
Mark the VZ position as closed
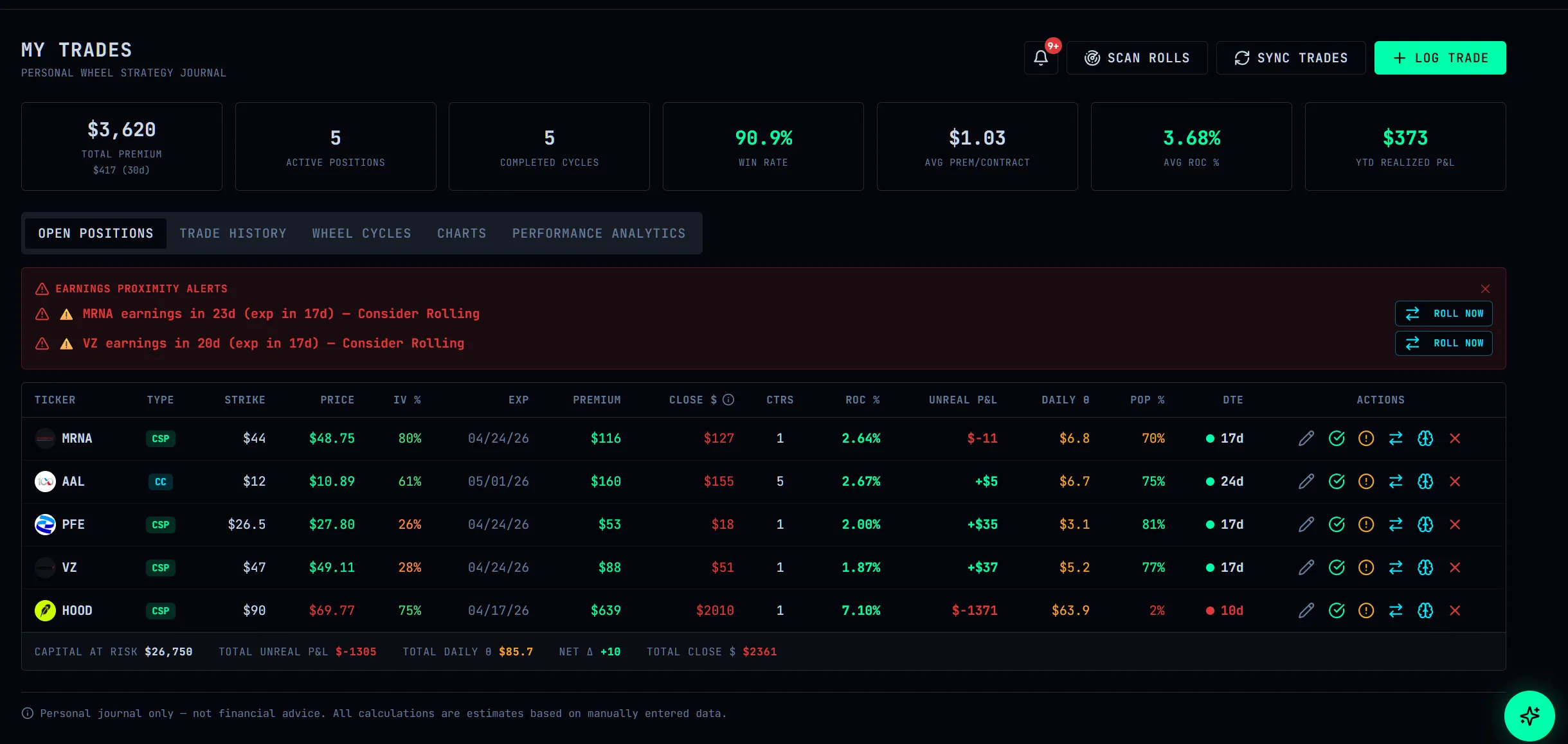point(1337,567)
